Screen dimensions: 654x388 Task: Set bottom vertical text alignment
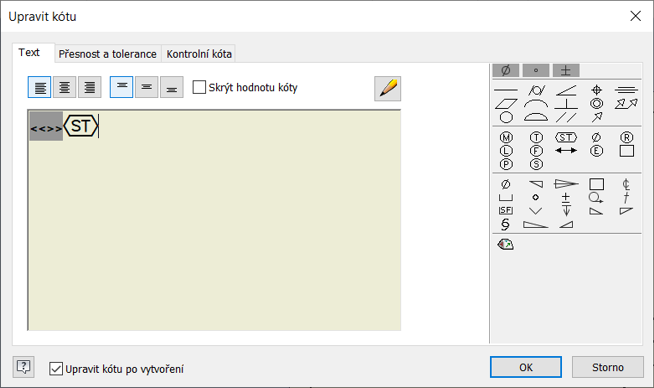pyautogui.click(x=172, y=87)
